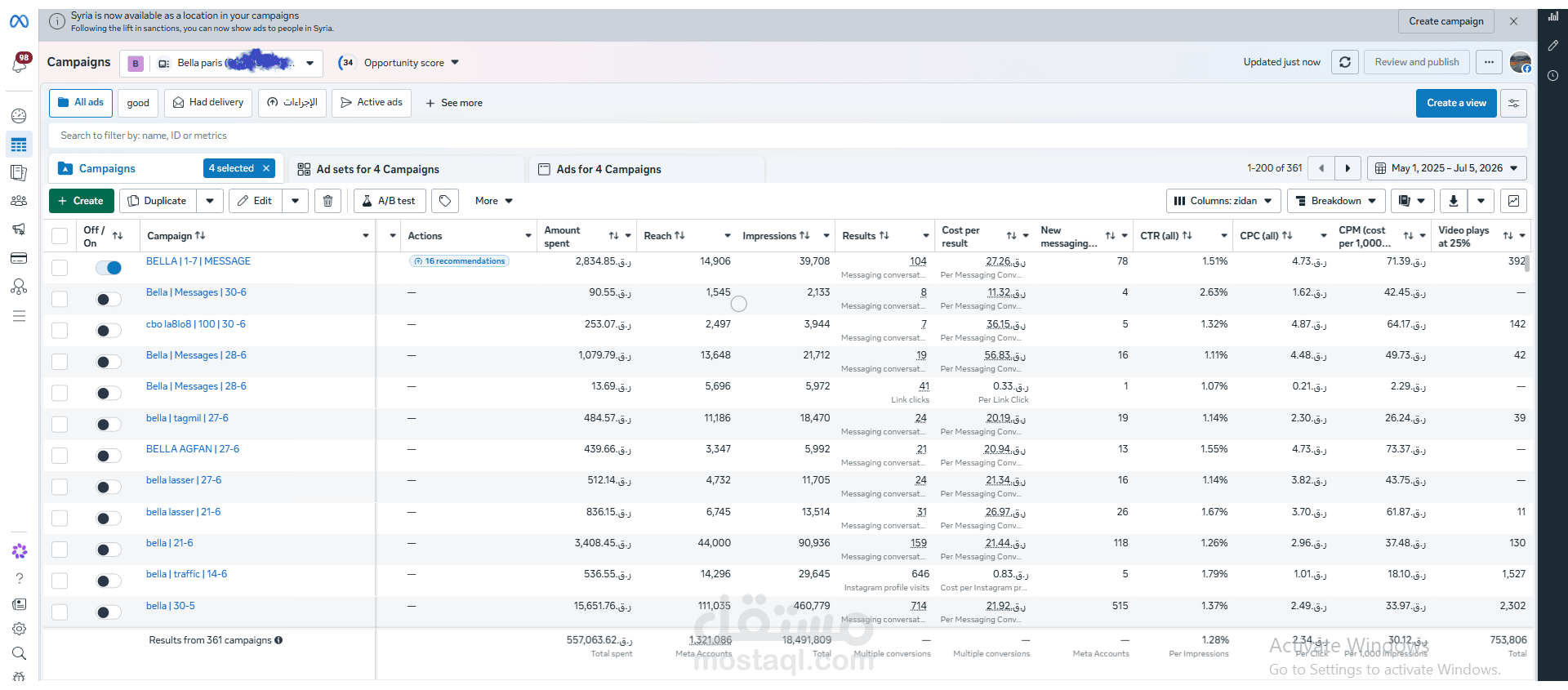The image size is (1568, 690).
Task: Go to the previous page arrow
Action: click(x=1321, y=168)
